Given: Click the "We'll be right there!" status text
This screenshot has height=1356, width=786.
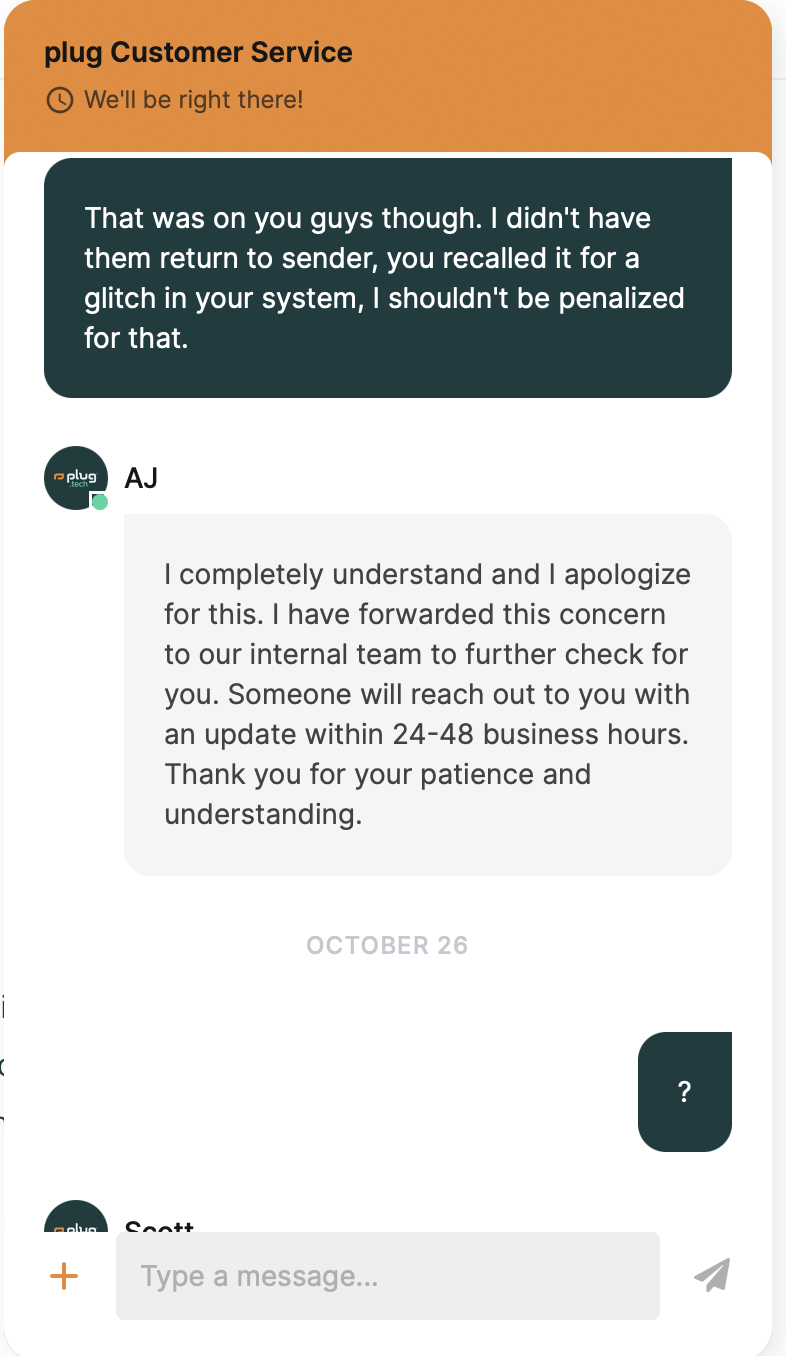Looking at the screenshot, I should coord(193,100).
